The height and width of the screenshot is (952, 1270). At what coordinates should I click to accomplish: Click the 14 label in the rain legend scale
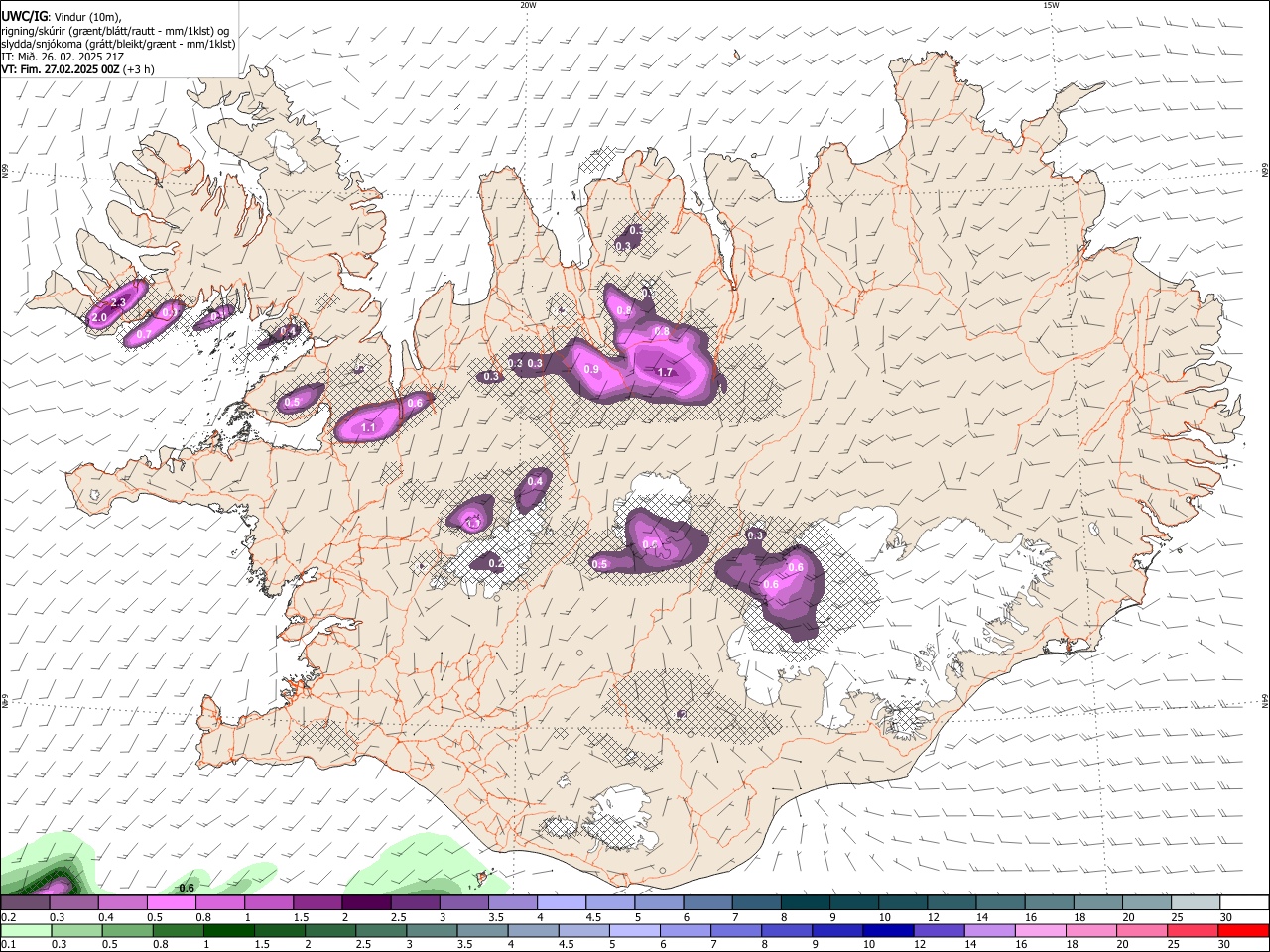click(969, 944)
